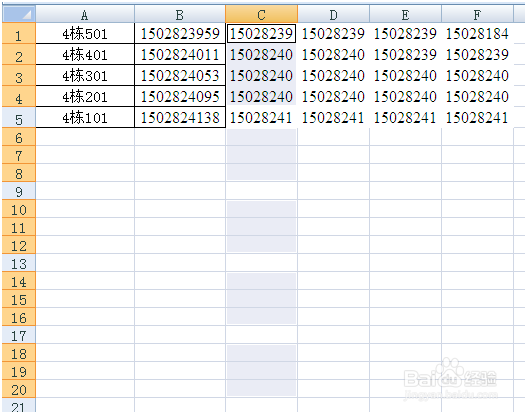This screenshot has height=414, width=527.
Task: Click cell containing 4栋201
Action: [85, 96]
